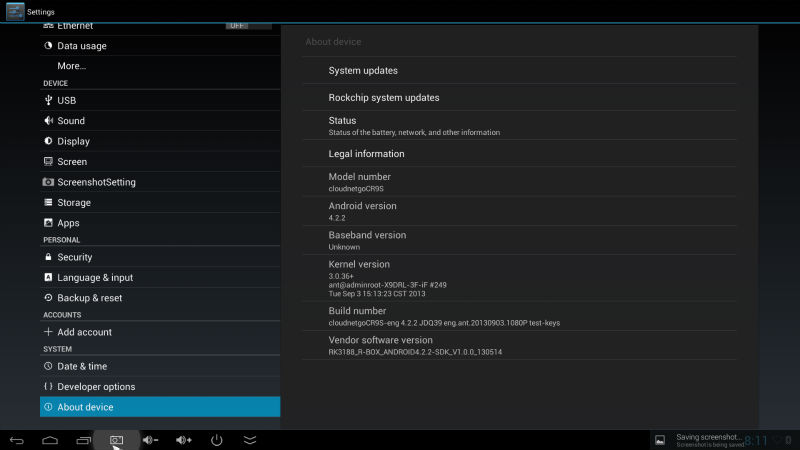Open Display settings
This screenshot has width=800, height=450.
(x=160, y=141)
